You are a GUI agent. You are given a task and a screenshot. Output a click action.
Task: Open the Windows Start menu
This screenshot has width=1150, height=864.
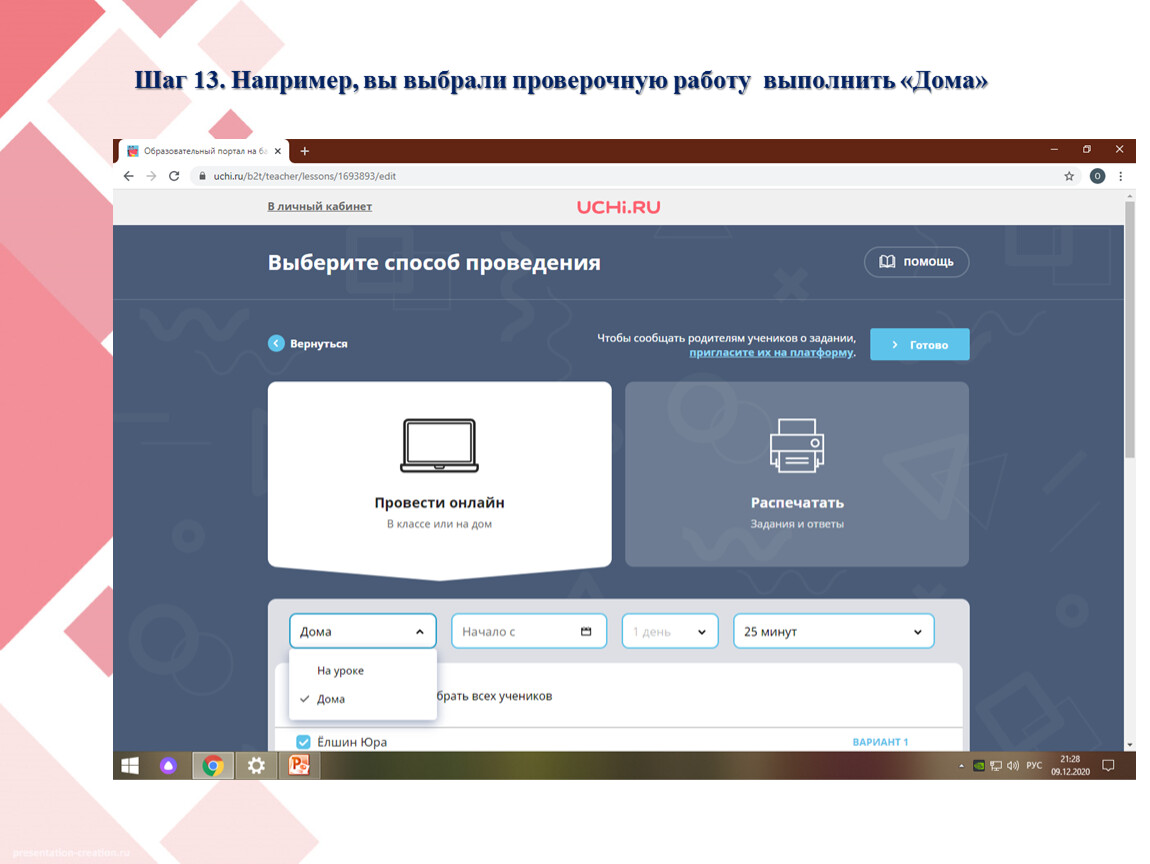(x=130, y=766)
